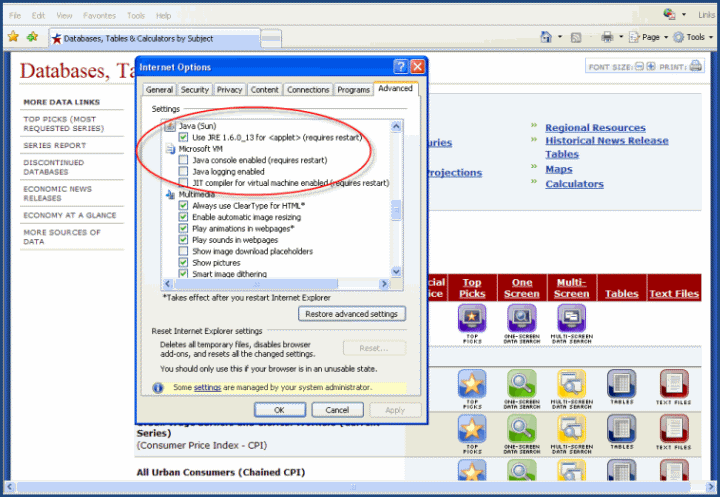Switch to the Privacy tab
The height and width of the screenshot is (497, 720).
point(230,90)
